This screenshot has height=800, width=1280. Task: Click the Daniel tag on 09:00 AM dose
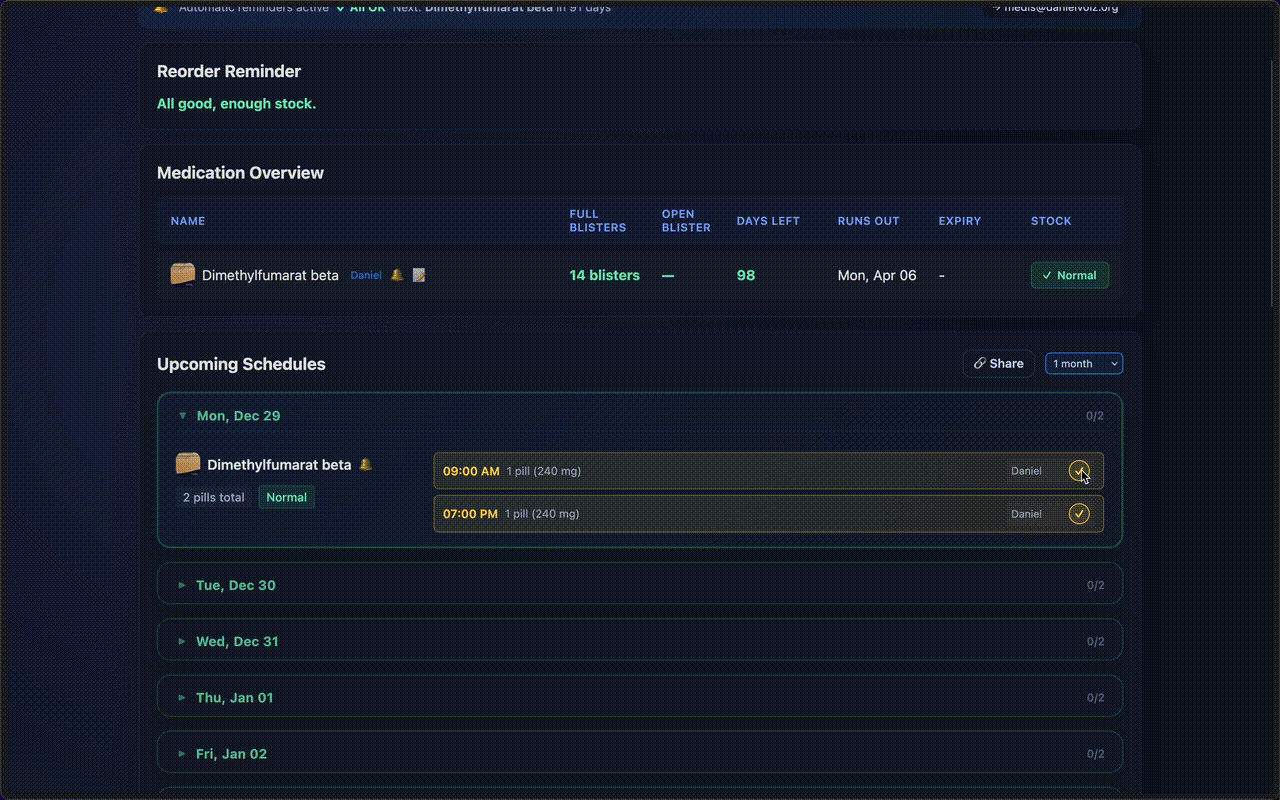point(1026,471)
